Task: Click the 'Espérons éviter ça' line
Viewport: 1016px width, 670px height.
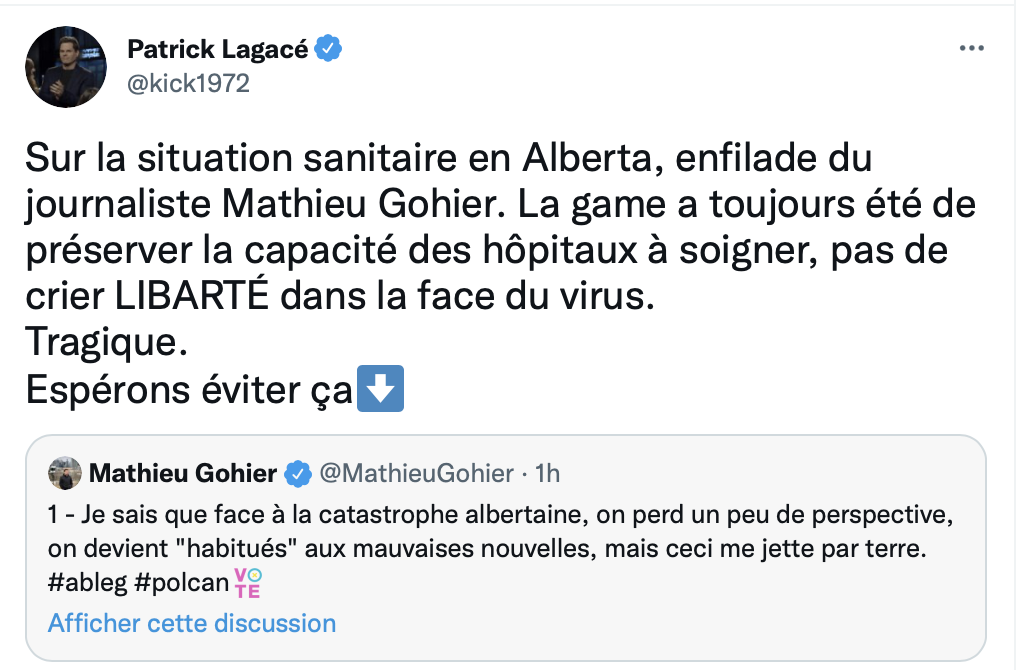Action: [x=214, y=389]
